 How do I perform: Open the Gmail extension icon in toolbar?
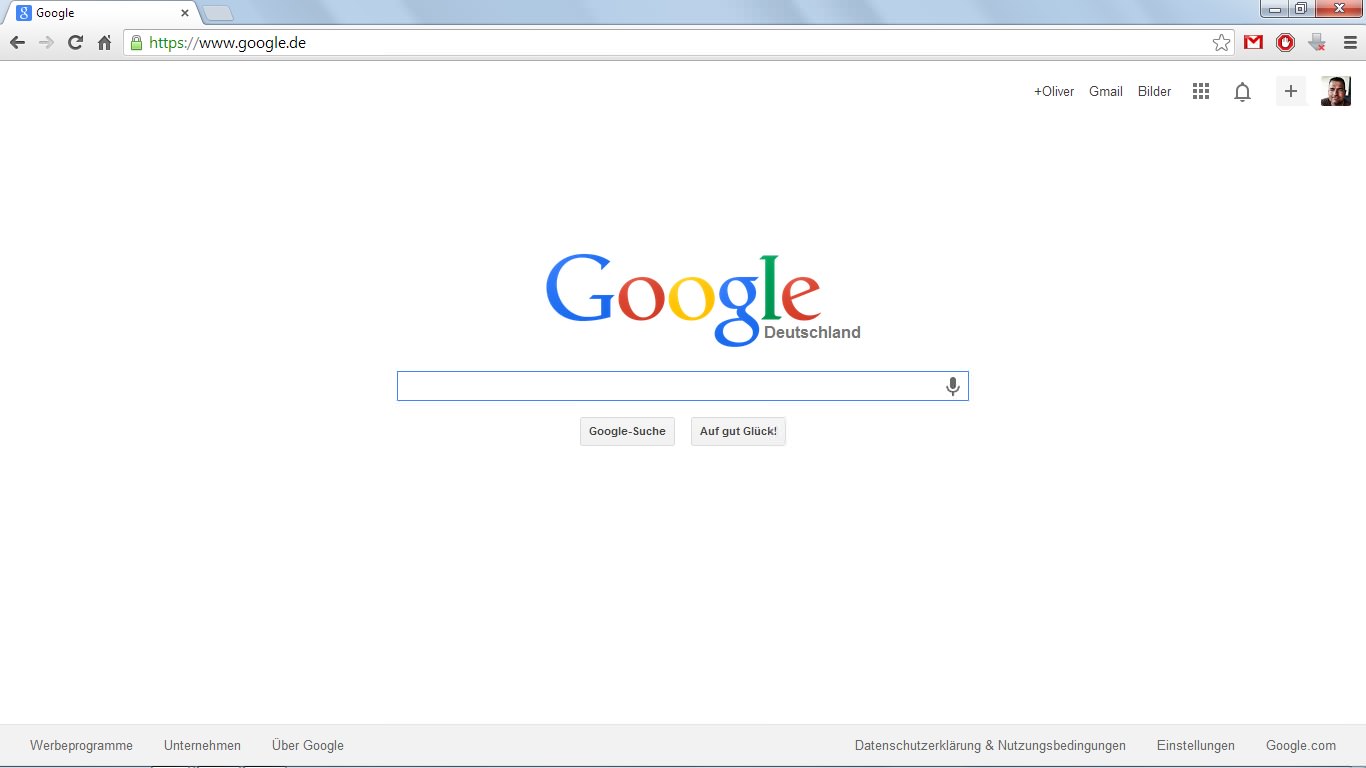point(1254,42)
